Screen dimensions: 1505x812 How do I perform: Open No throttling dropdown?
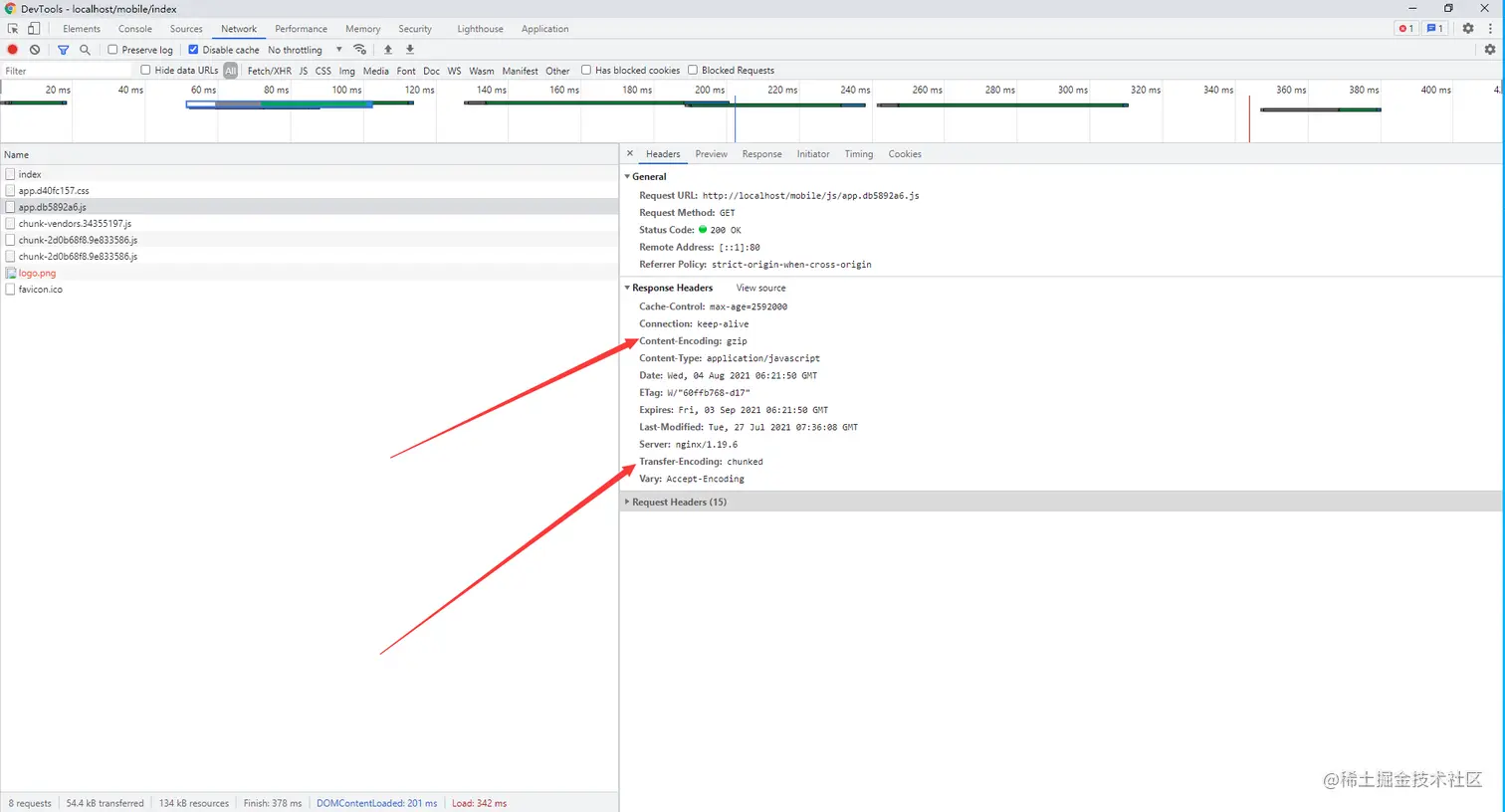point(305,50)
